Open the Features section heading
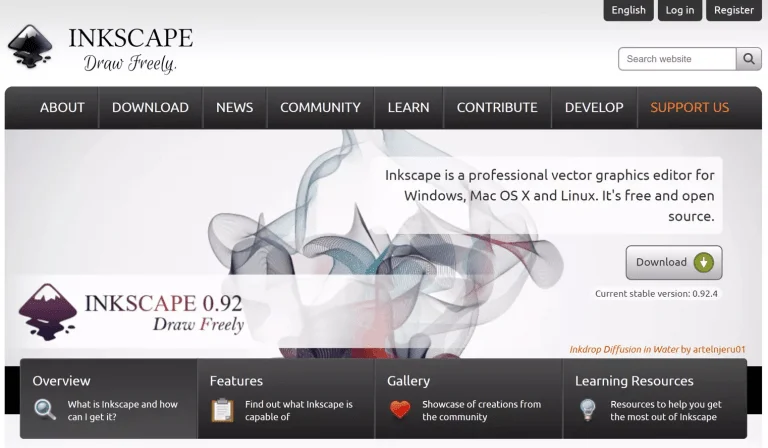The image size is (768, 448). [236, 381]
